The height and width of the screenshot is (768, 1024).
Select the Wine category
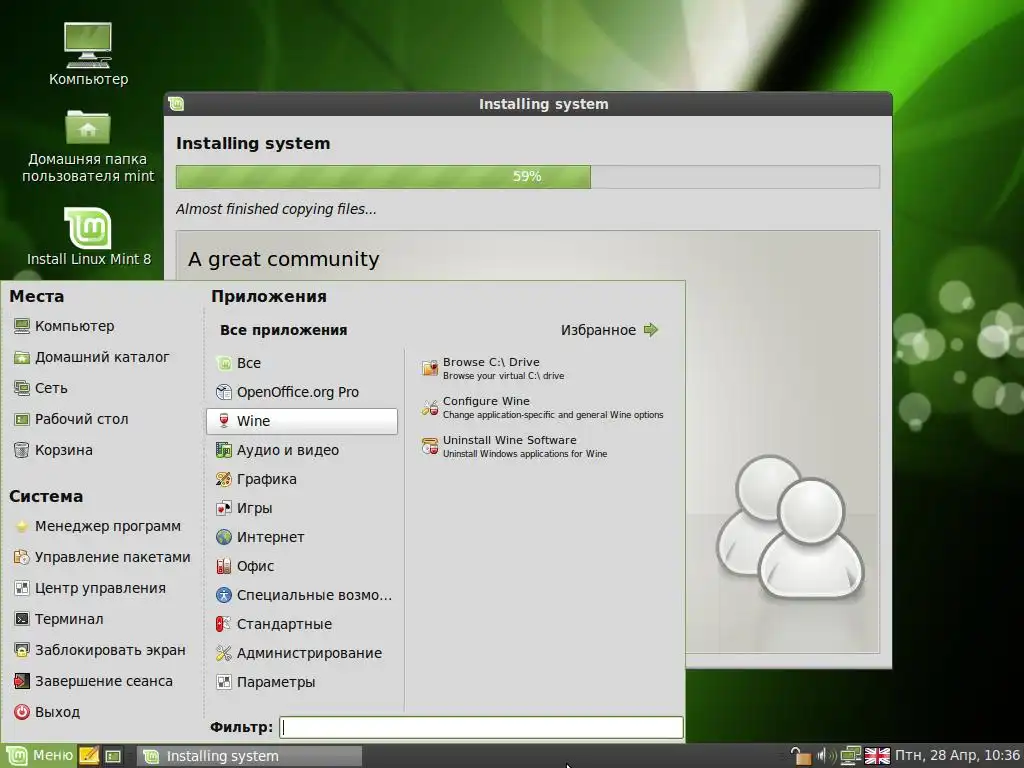(x=302, y=421)
